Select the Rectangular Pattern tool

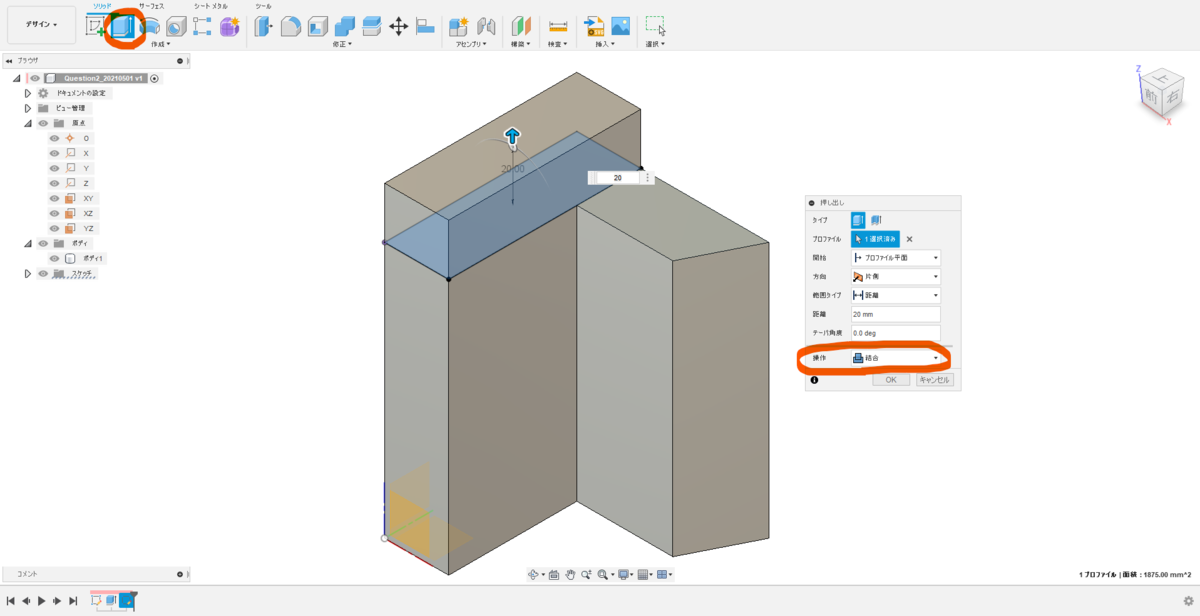[x=202, y=27]
